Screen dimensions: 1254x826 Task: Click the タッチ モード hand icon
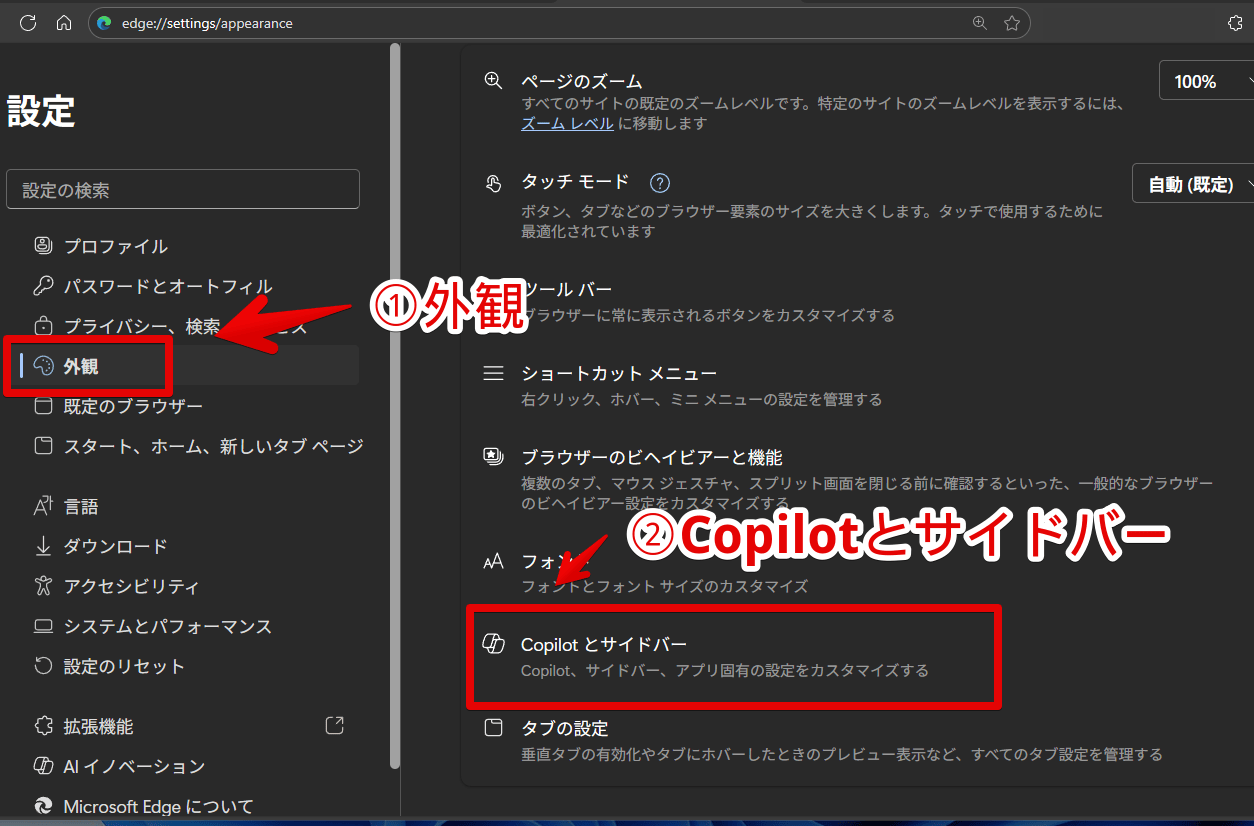pos(493,182)
